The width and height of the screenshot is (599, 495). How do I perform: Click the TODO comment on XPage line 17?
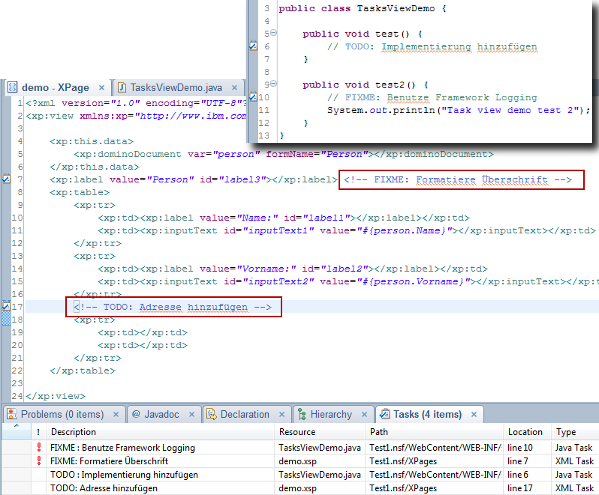pos(173,307)
